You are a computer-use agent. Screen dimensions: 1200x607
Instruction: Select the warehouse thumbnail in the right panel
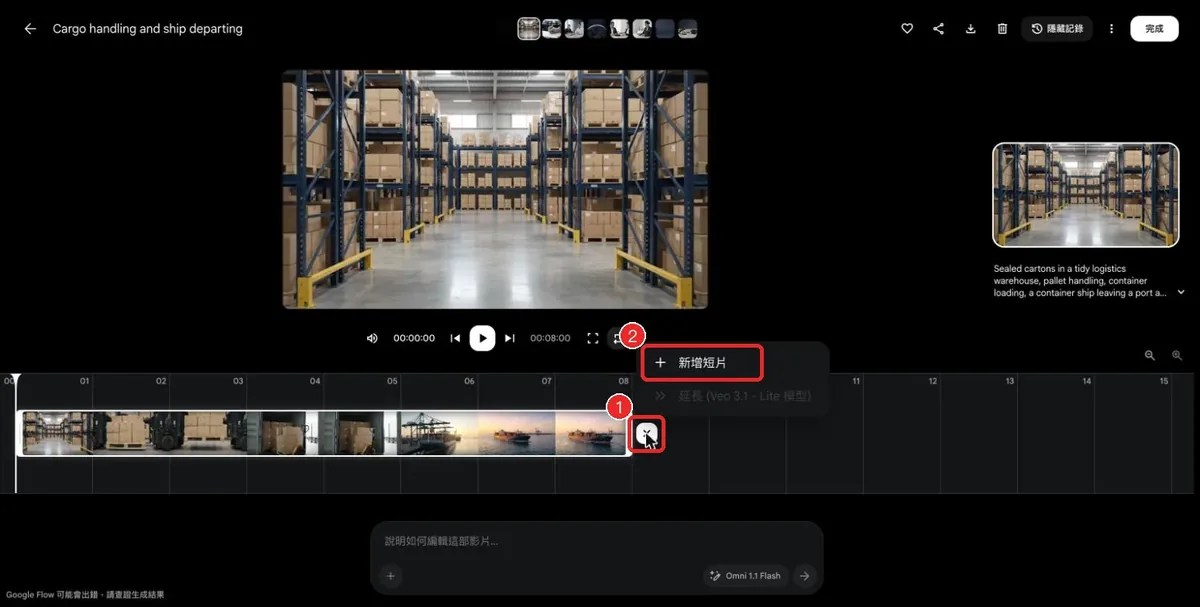click(x=1085, y=195)
